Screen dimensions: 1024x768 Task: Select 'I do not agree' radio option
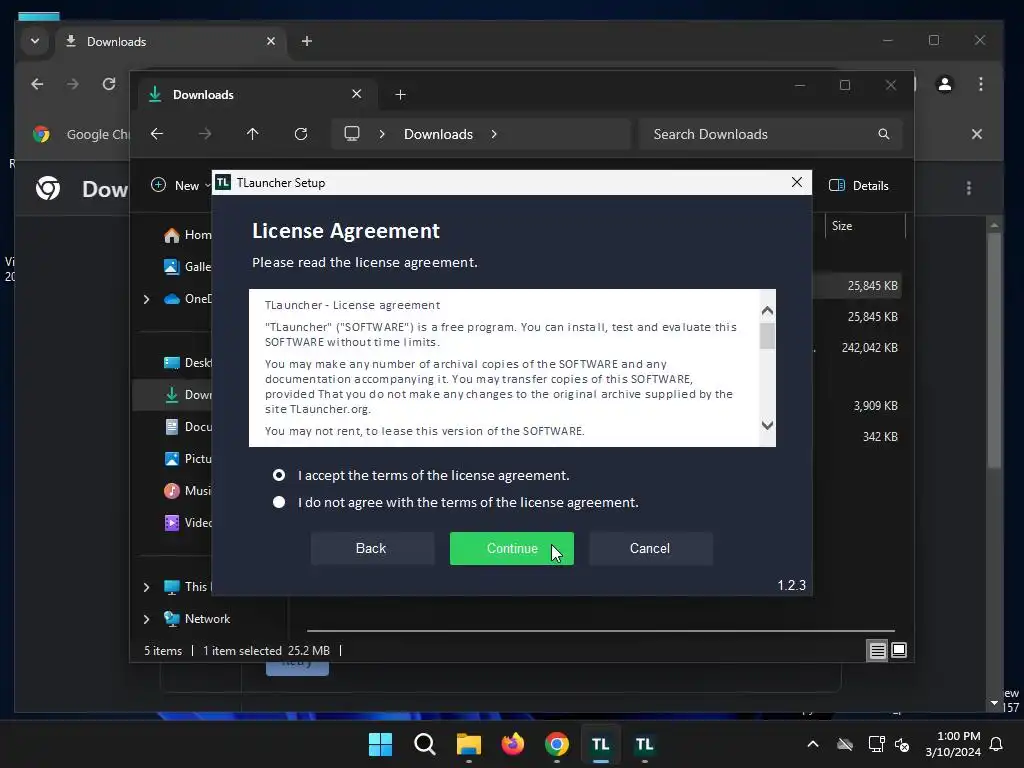[279, 502]
